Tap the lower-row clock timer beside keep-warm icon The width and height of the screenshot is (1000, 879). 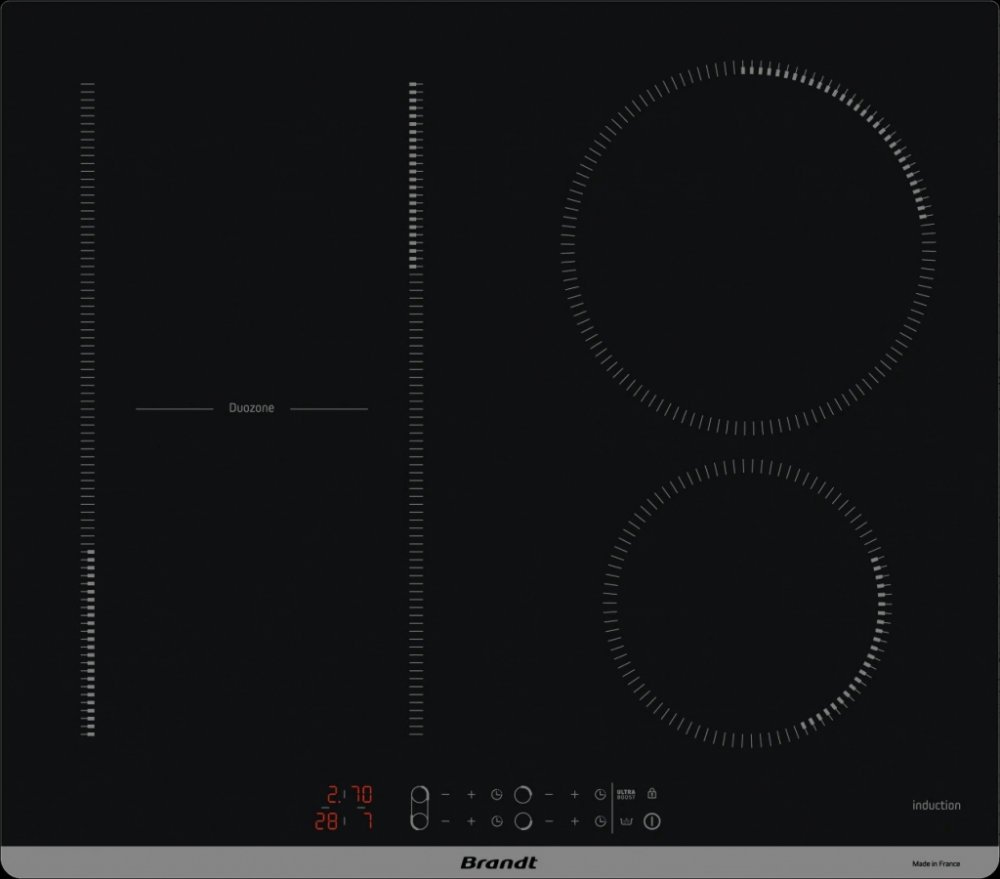click(x=600, y=822)
